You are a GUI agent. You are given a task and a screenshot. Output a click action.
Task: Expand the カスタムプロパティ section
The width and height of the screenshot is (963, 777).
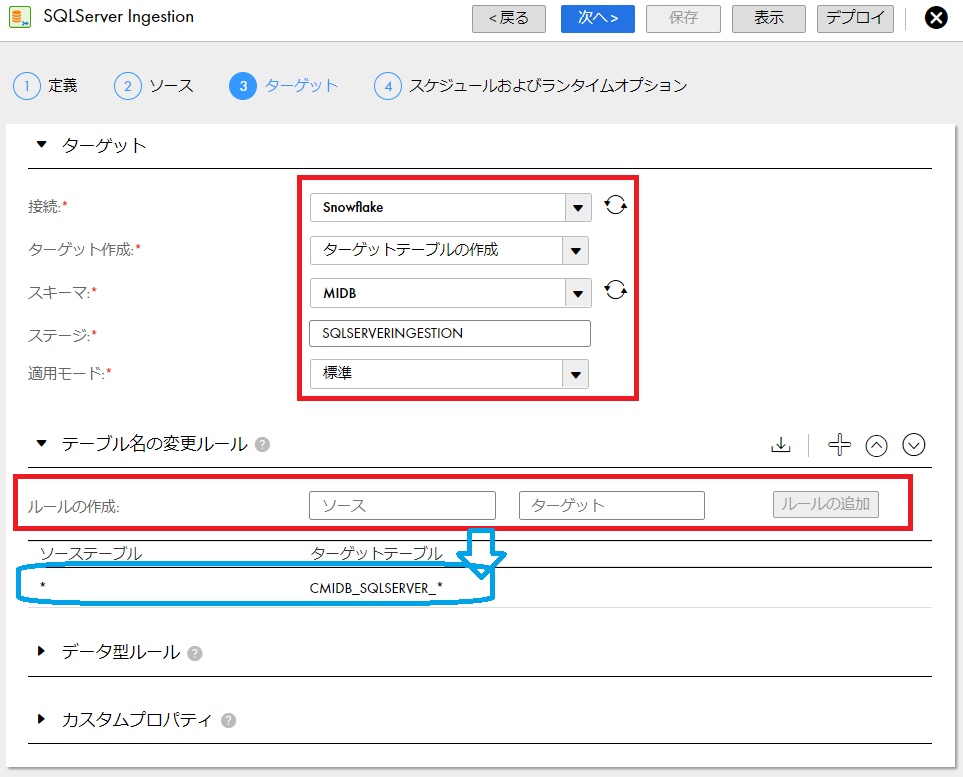click(x=41, y=719)
